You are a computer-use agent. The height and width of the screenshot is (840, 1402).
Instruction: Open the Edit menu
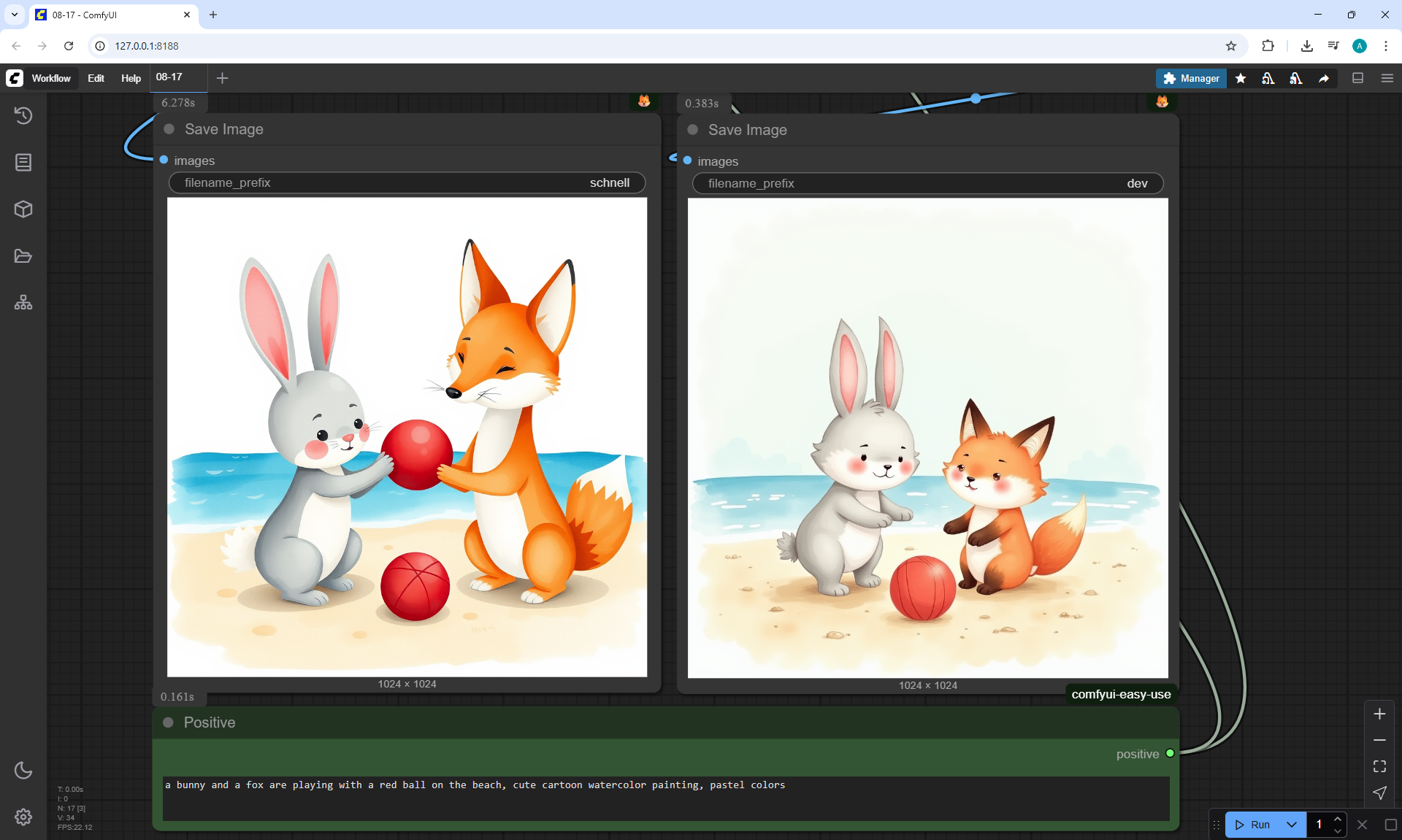pyautogui.click(x=96, y=78)
